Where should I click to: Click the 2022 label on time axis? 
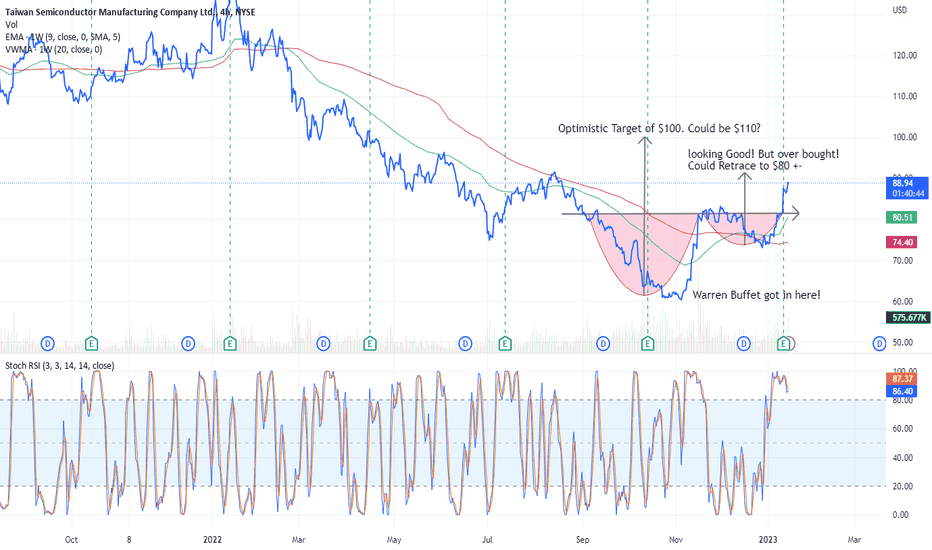point(212,539)
